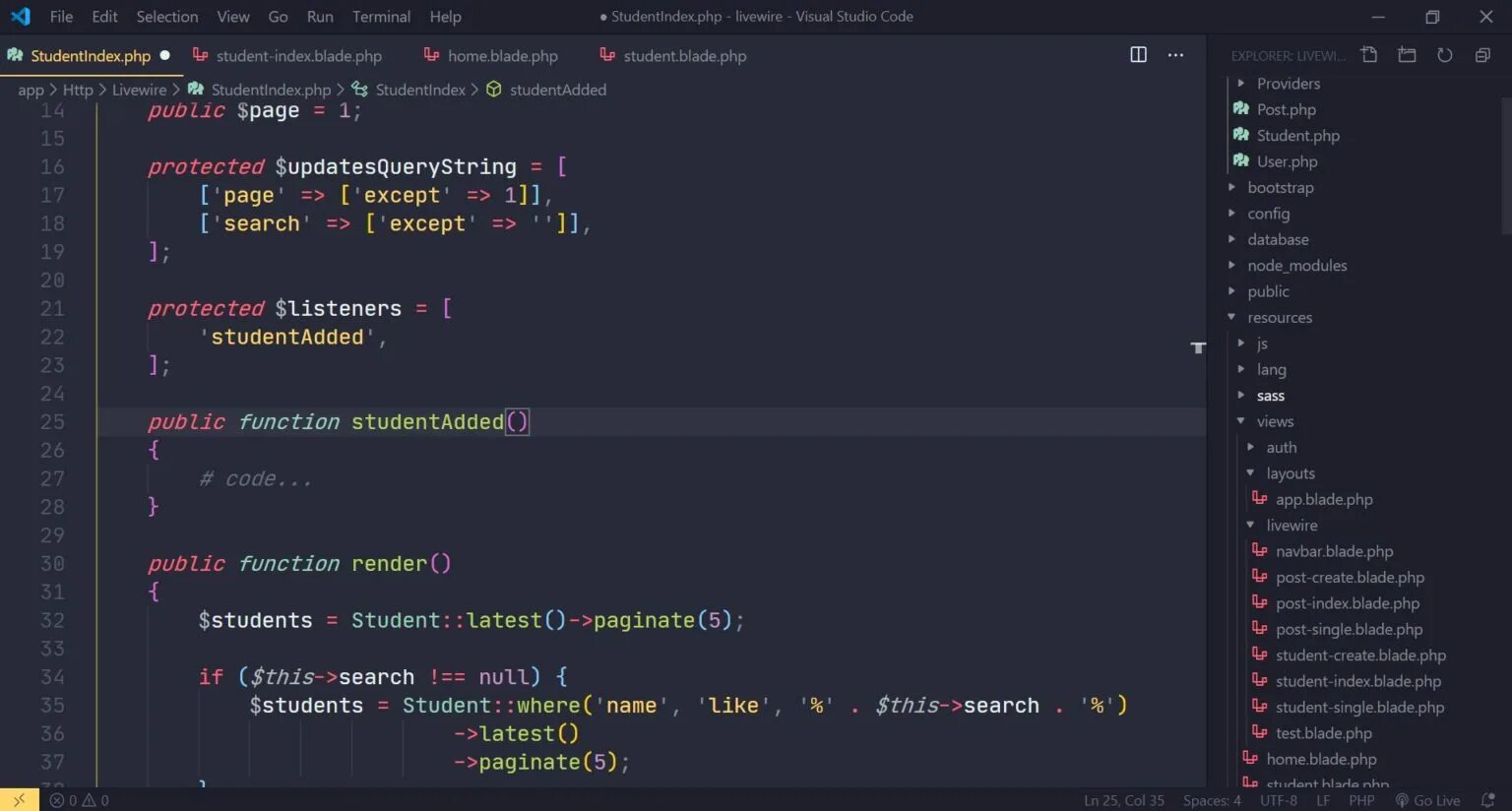Collapse all folders in Explorer
The image size is (1512, 811).
(1482, 55)
